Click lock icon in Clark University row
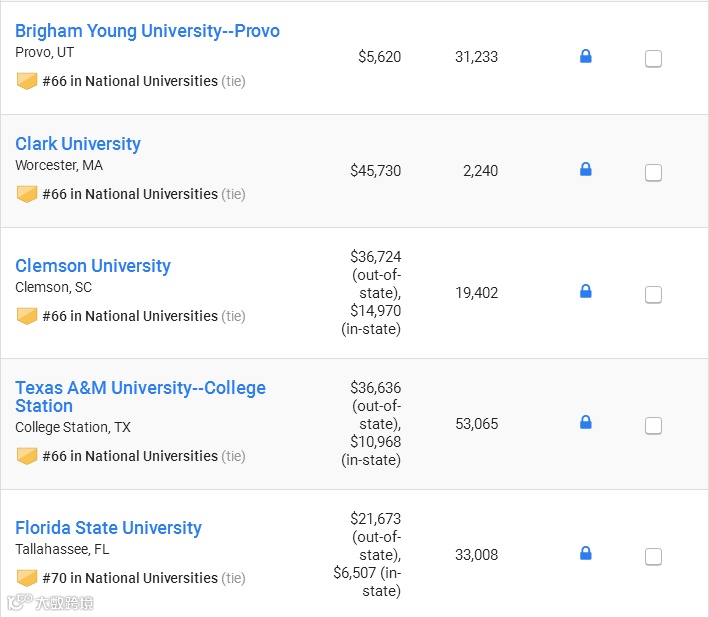Viewport: 709px width, 617px height. pos(586,170)
